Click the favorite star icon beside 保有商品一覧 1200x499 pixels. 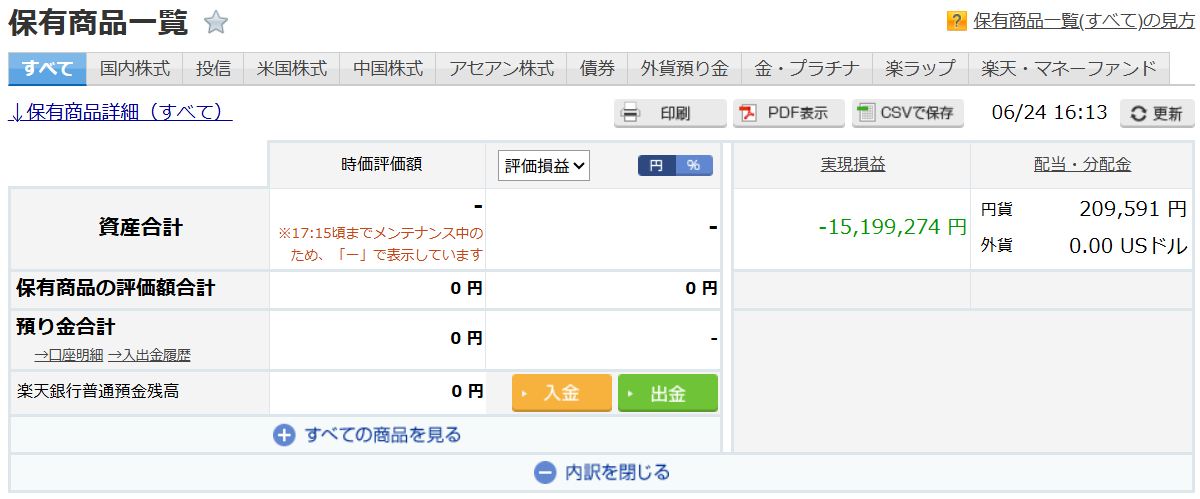coord(216,21)
